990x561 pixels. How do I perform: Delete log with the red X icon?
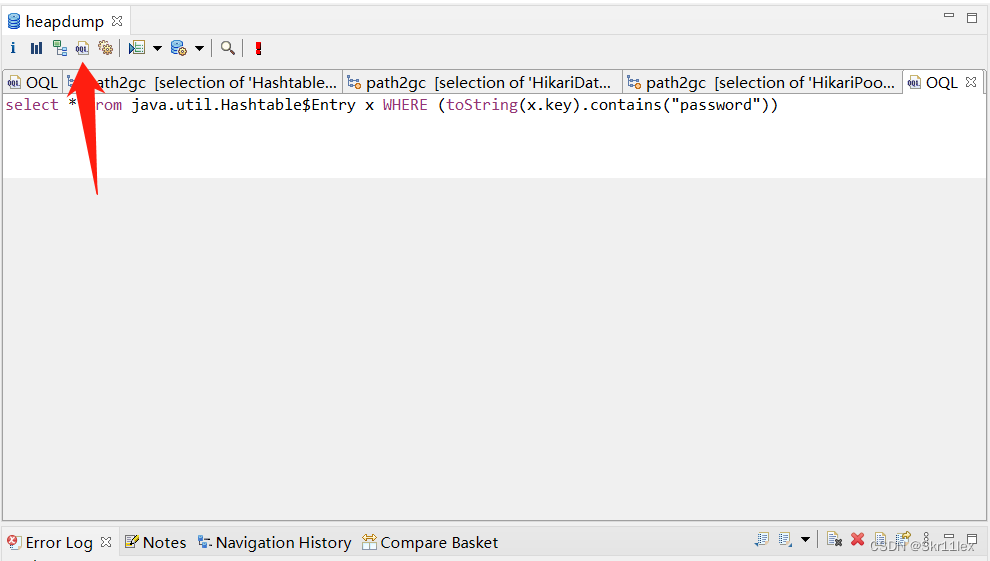[x=857, y=540]
